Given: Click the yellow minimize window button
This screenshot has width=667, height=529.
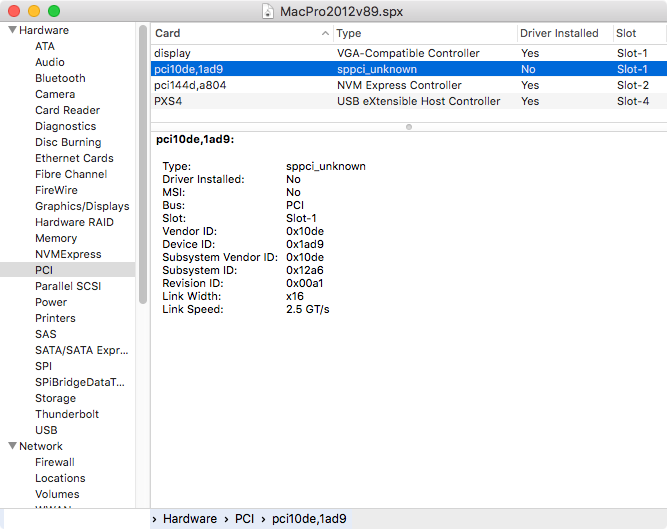Looking at the screenshot, I should tap(34, 11).
